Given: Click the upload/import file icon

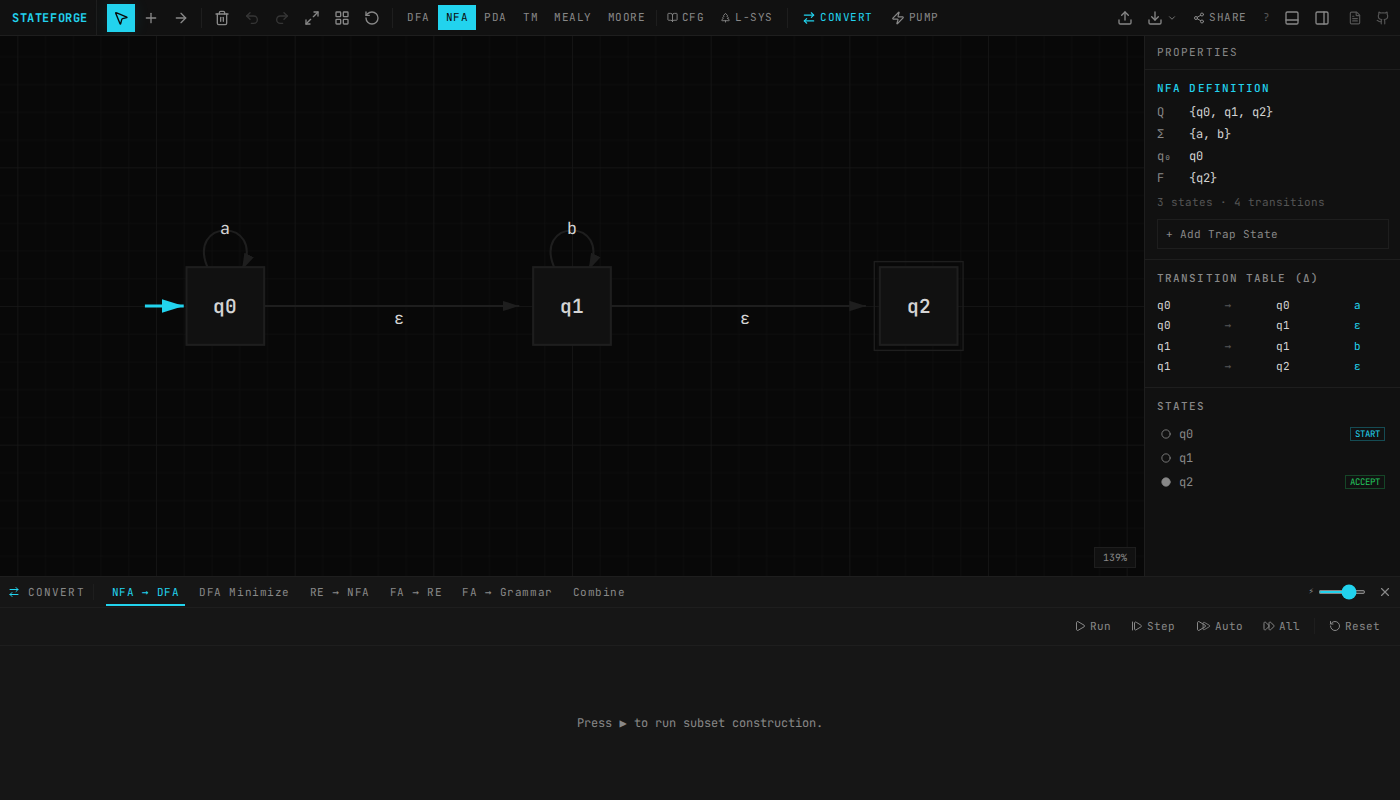Looking at the screenshot, I should 1125,18.
